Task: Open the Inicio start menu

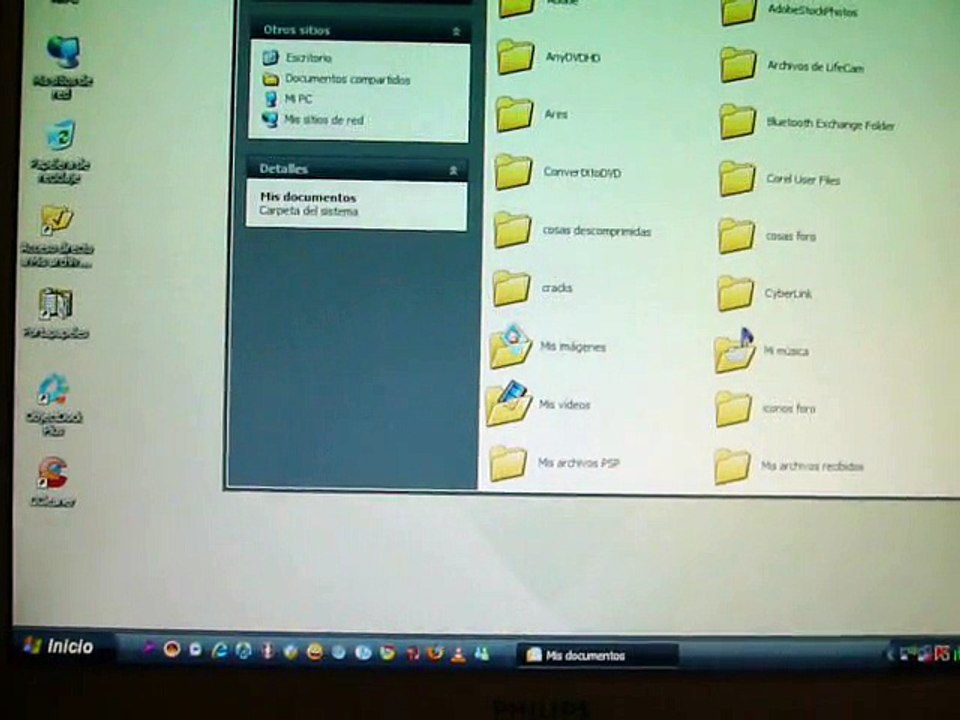Action: coord(59,646)
